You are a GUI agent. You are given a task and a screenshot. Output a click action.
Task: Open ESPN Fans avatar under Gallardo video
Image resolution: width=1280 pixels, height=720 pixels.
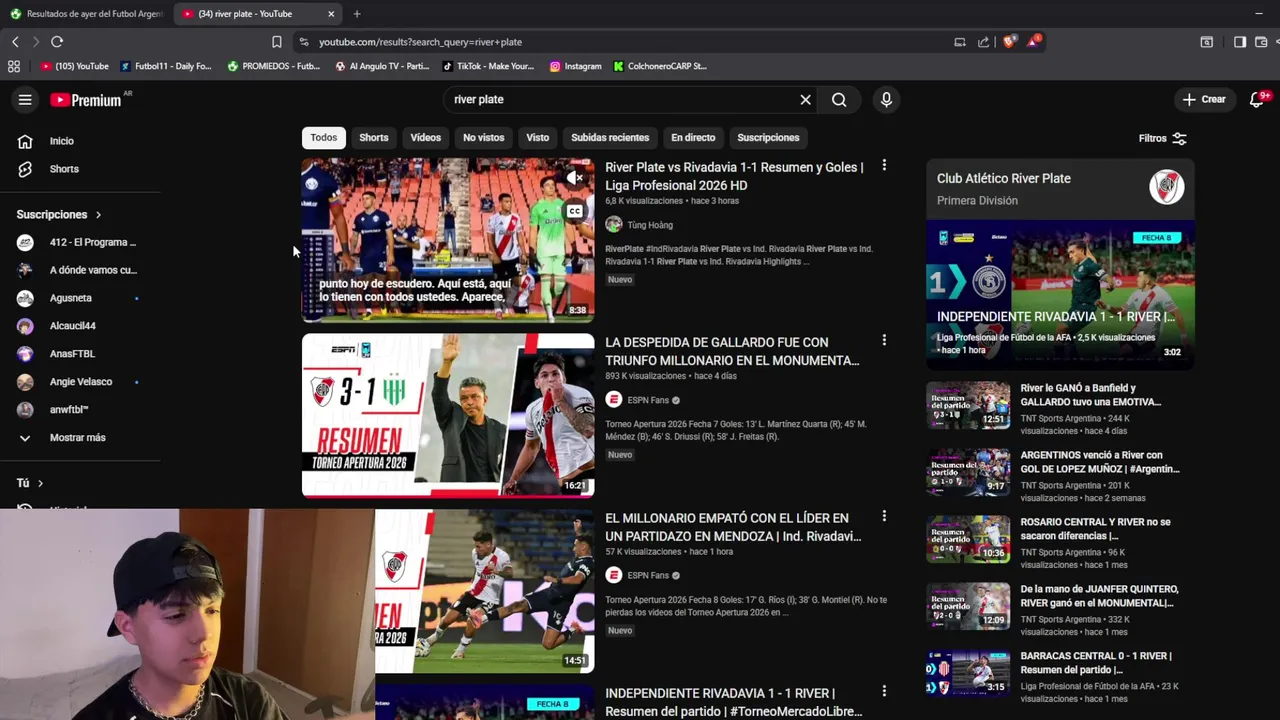(613, 400)
